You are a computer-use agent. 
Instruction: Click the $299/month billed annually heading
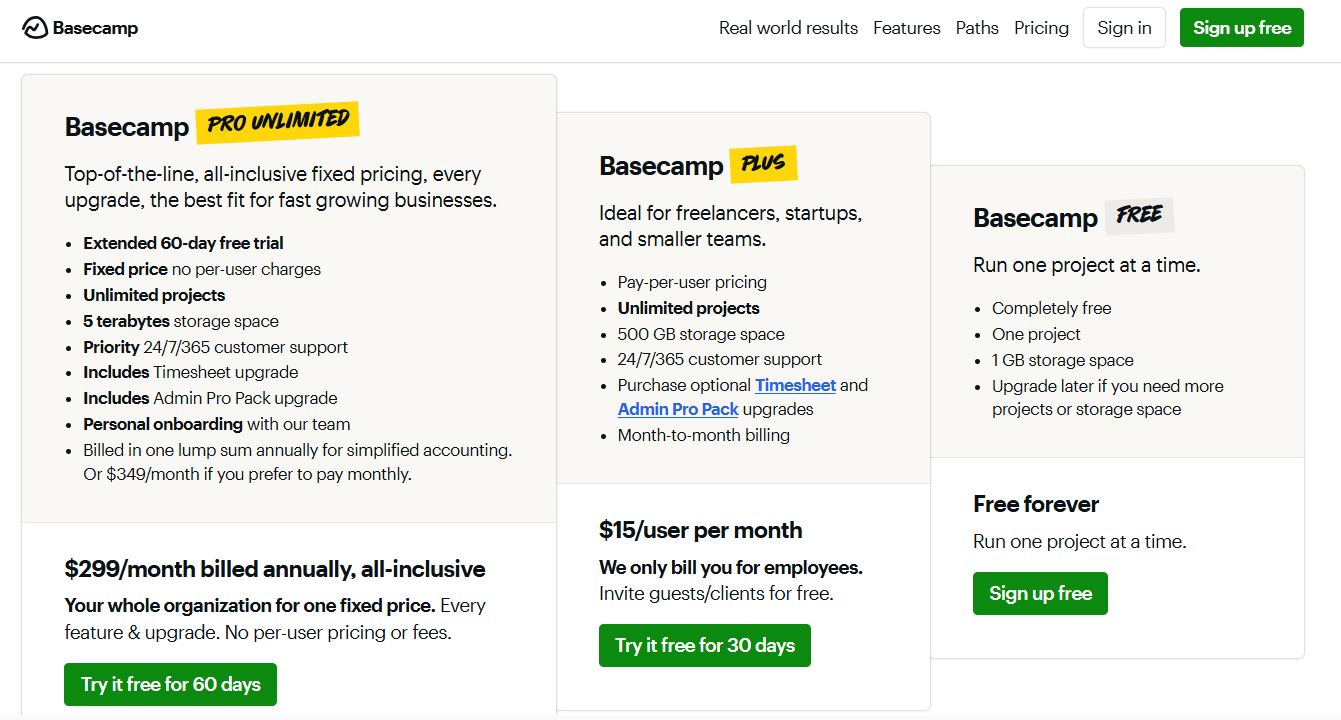(275, 569)
